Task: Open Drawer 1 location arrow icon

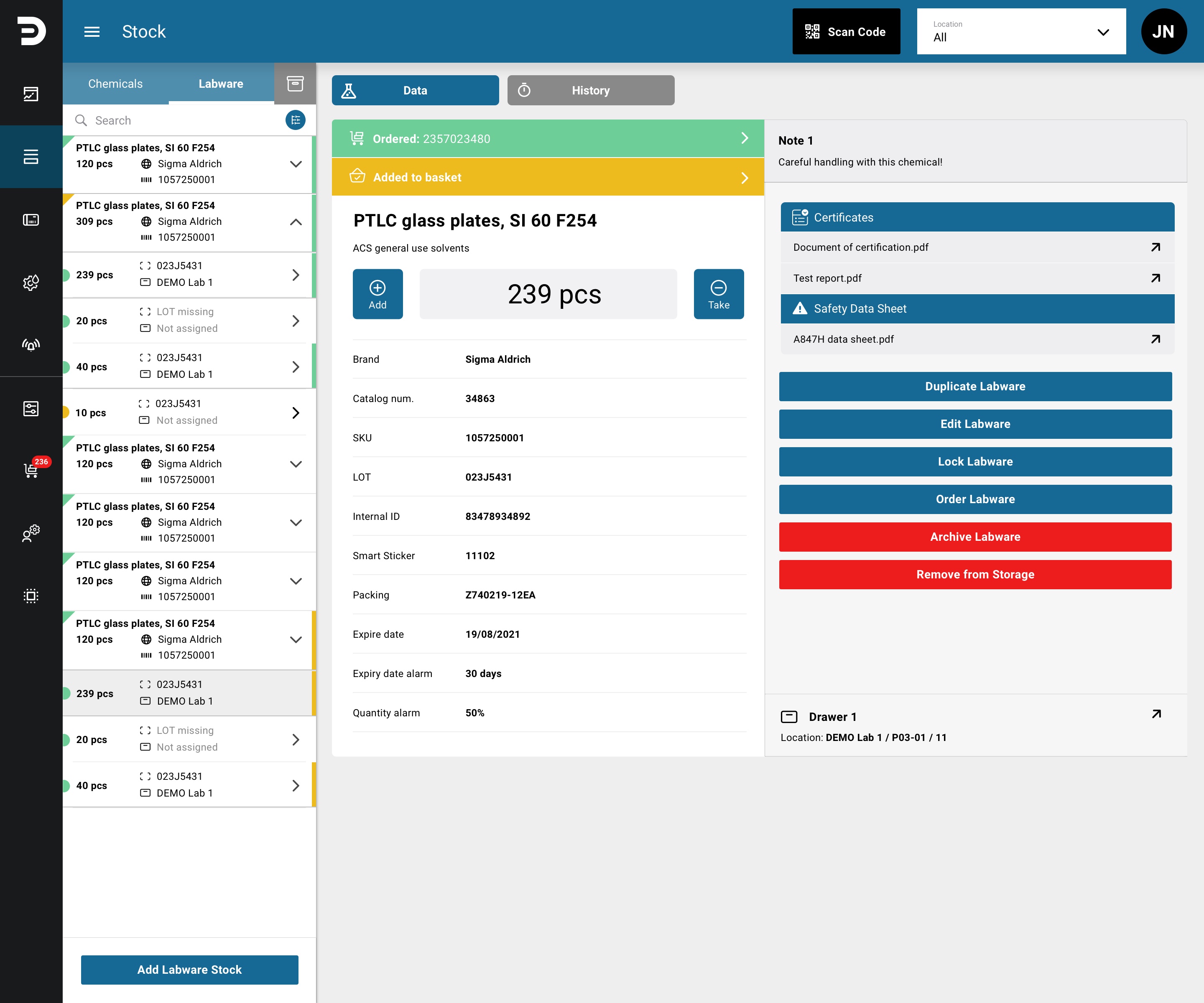Action: tap(1156, 714)
